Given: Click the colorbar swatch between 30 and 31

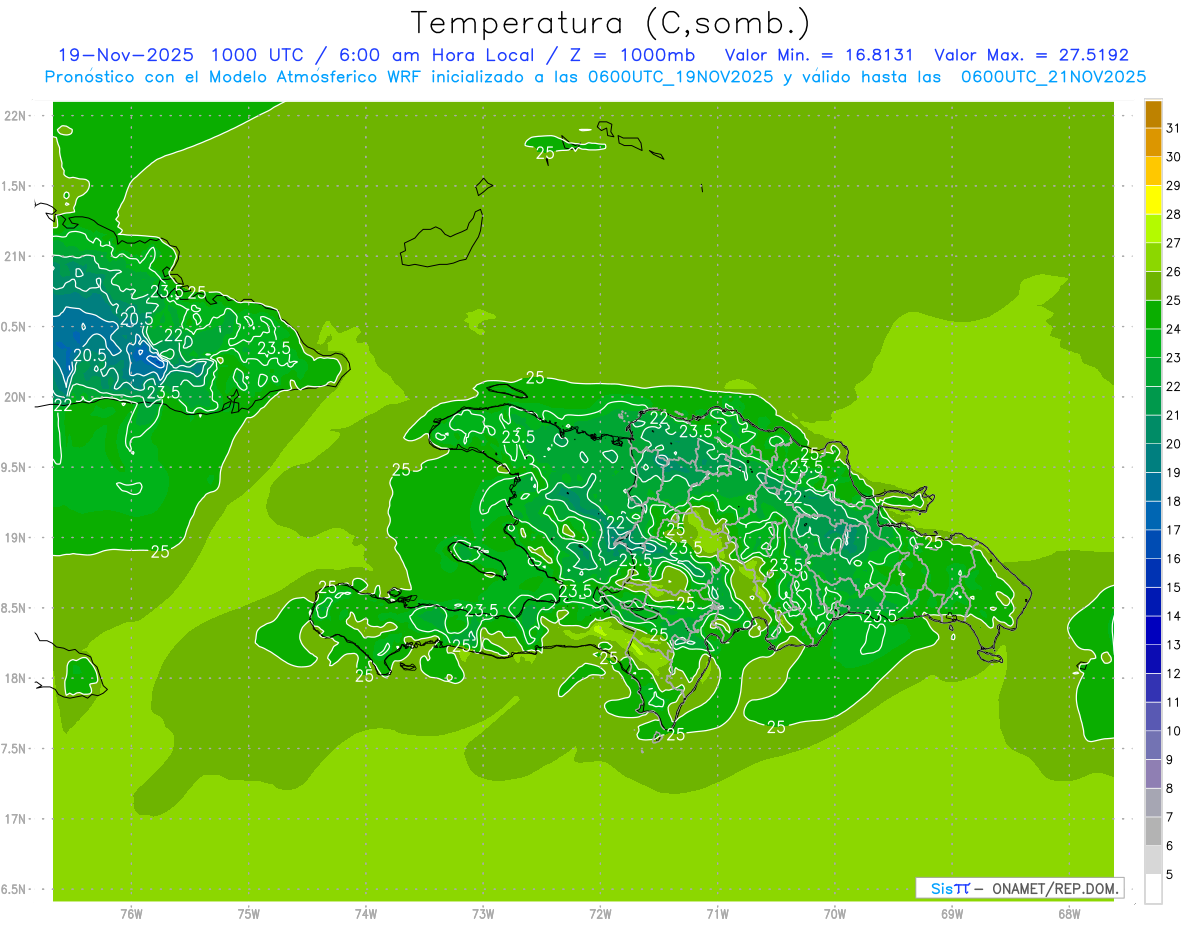Looking at the screenshot, I should tap(1153, 143).
